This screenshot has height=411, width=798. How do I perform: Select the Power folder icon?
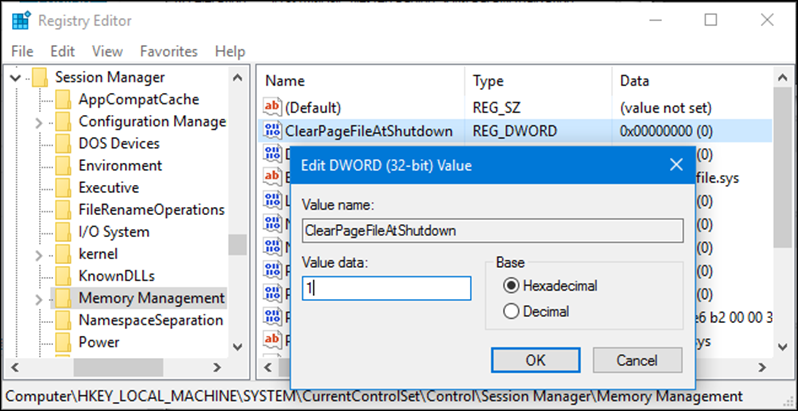point(63,342)
